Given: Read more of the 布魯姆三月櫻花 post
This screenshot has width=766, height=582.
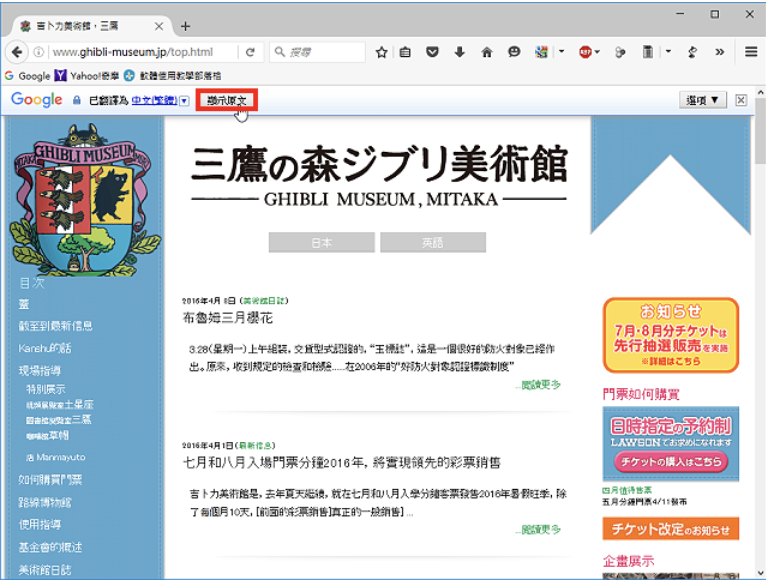Looking at the screenshot, I should pyautogui.click(x=538, y=385).
